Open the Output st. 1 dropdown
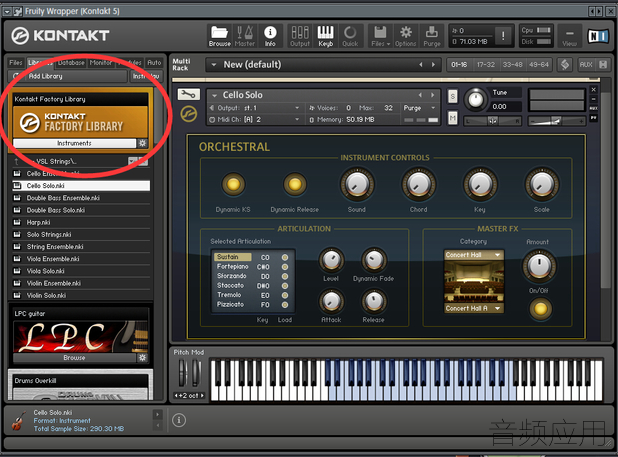Screen dimensions: 618x457 297,108
